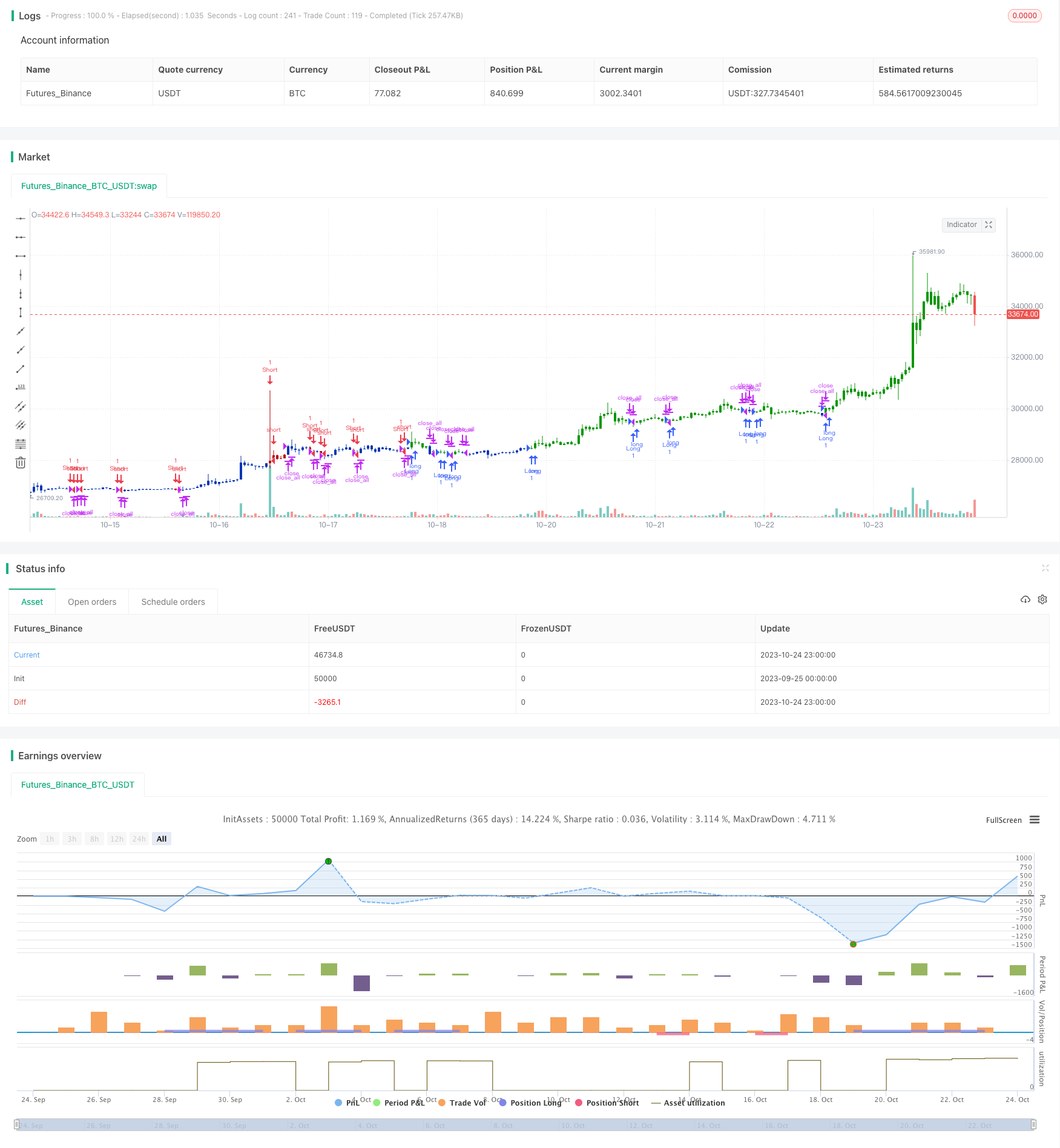Click the cloud download icon
Screen dimensions: 1060x1148
pyautogui.click(x=1025, y=599)
